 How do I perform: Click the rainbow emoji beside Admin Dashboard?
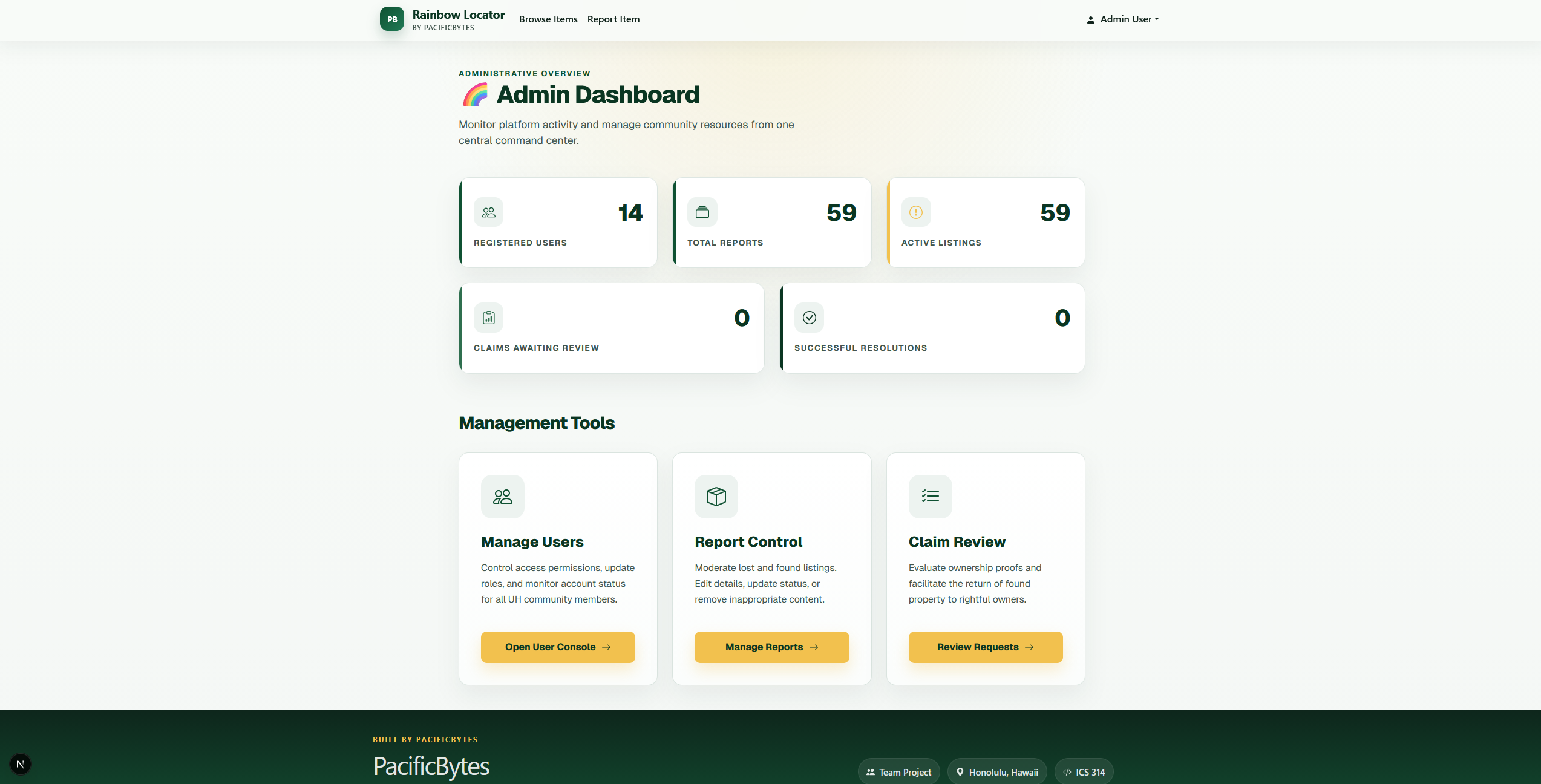(476, 95)
